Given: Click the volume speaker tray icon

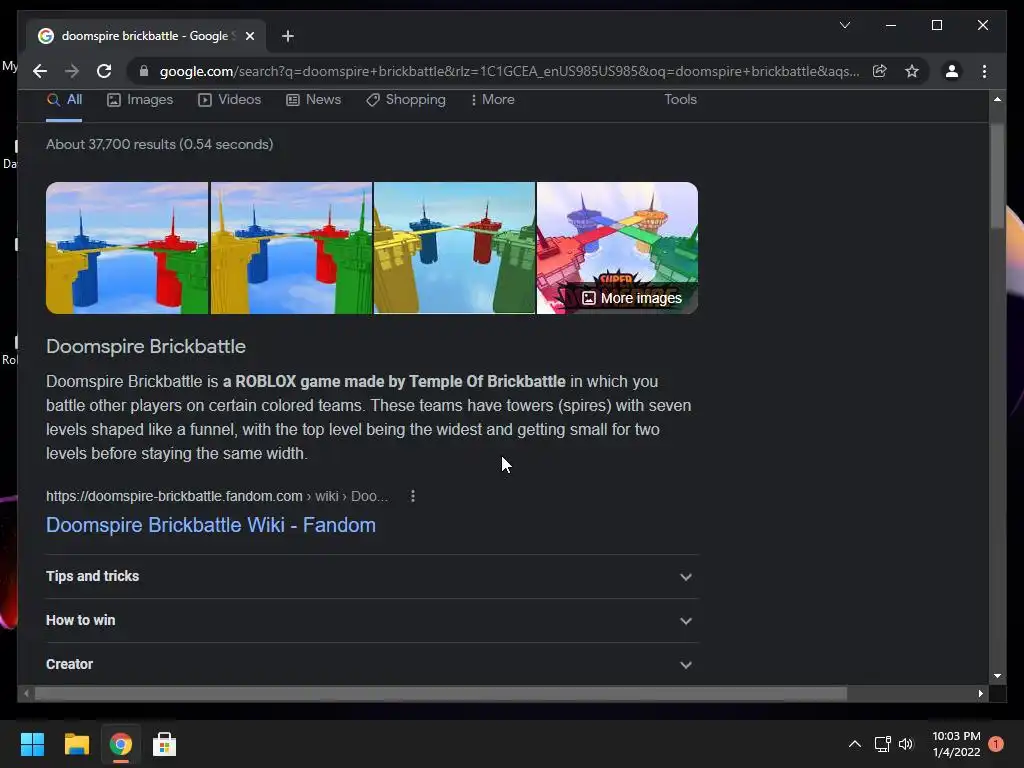Looking at the screenshot, I should pyautogui.click(x=906, y=744).
